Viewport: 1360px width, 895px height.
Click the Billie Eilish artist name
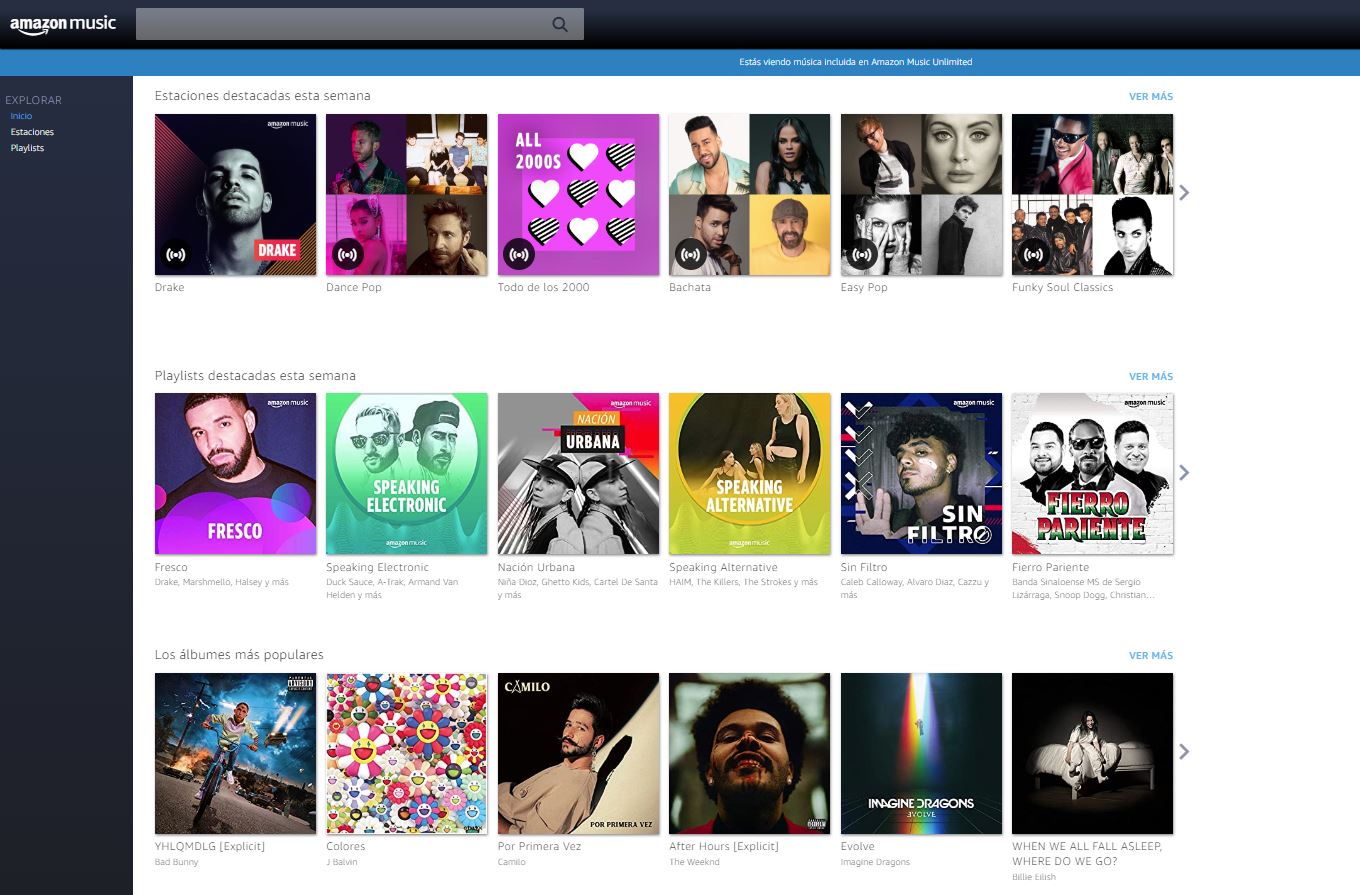[1033, 877]
